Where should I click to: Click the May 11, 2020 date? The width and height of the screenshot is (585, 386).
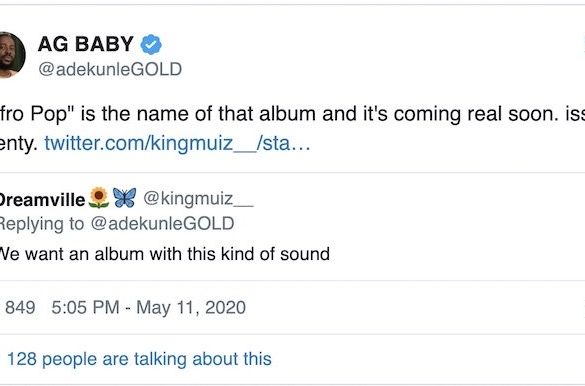[x=191, y=308]
